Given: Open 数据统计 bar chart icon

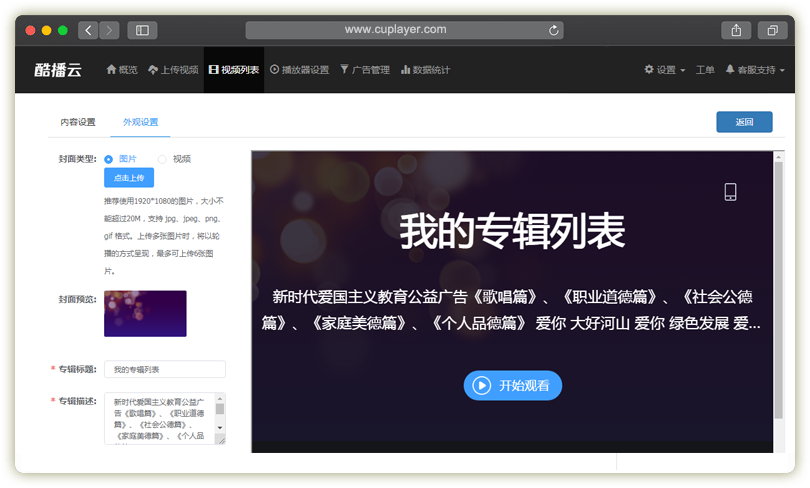Looking at the screenshot, I should tap(406, 70).
